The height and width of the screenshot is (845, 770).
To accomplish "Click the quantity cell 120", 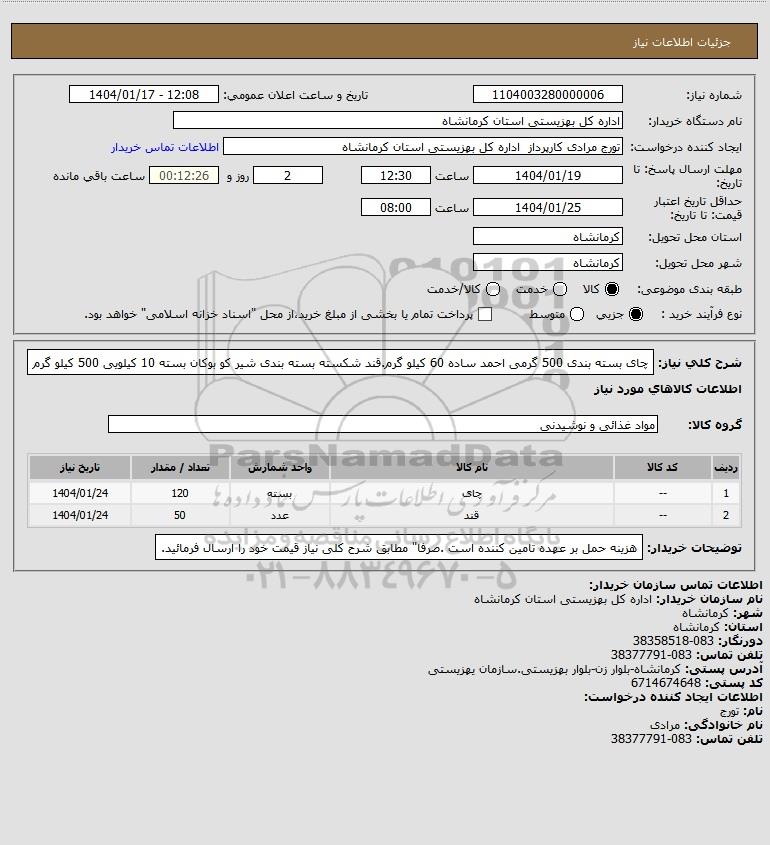I will pyautogui.click(x=180, y=493).
